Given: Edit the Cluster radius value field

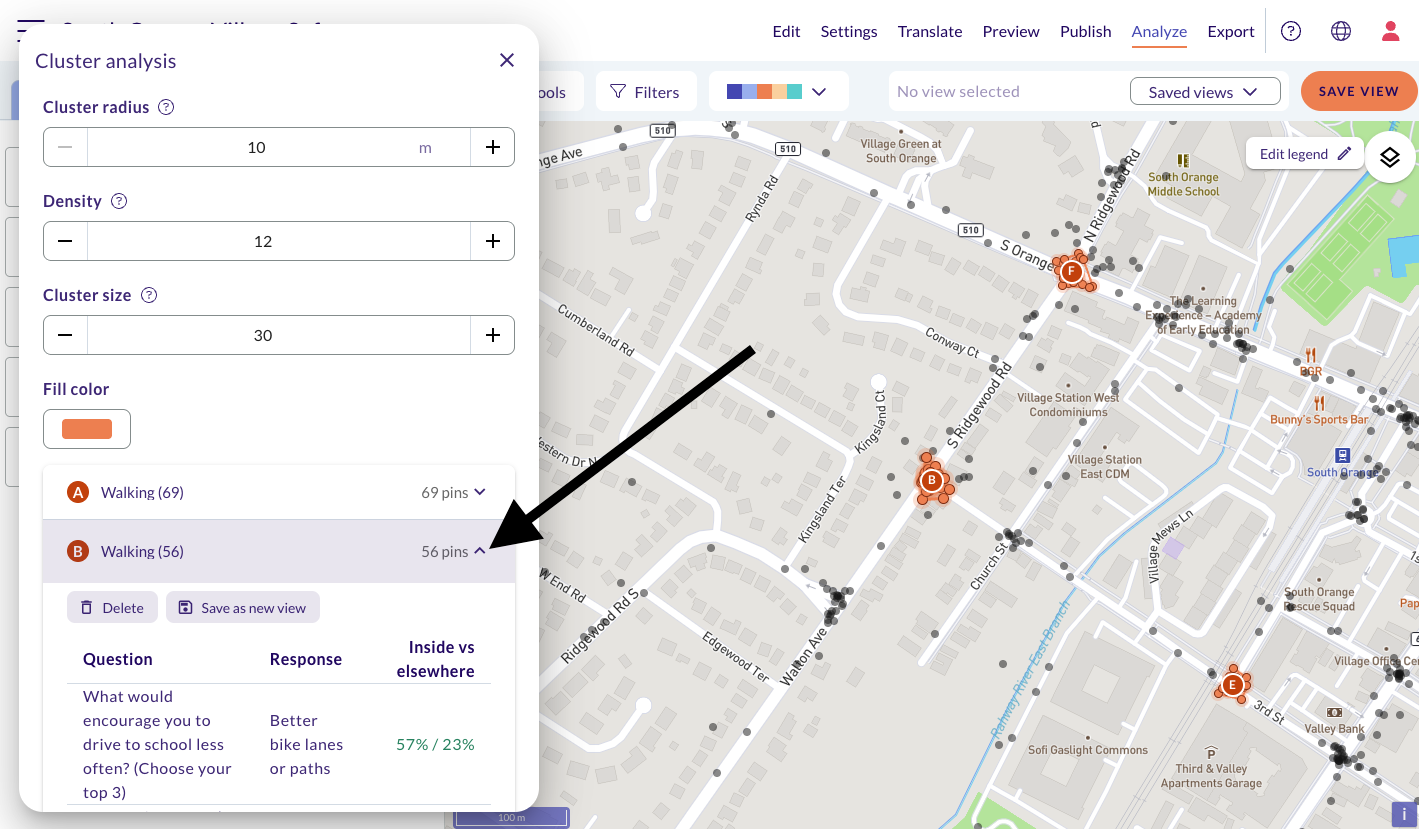Looking at the screenshot, I should (x=257, y=147).
